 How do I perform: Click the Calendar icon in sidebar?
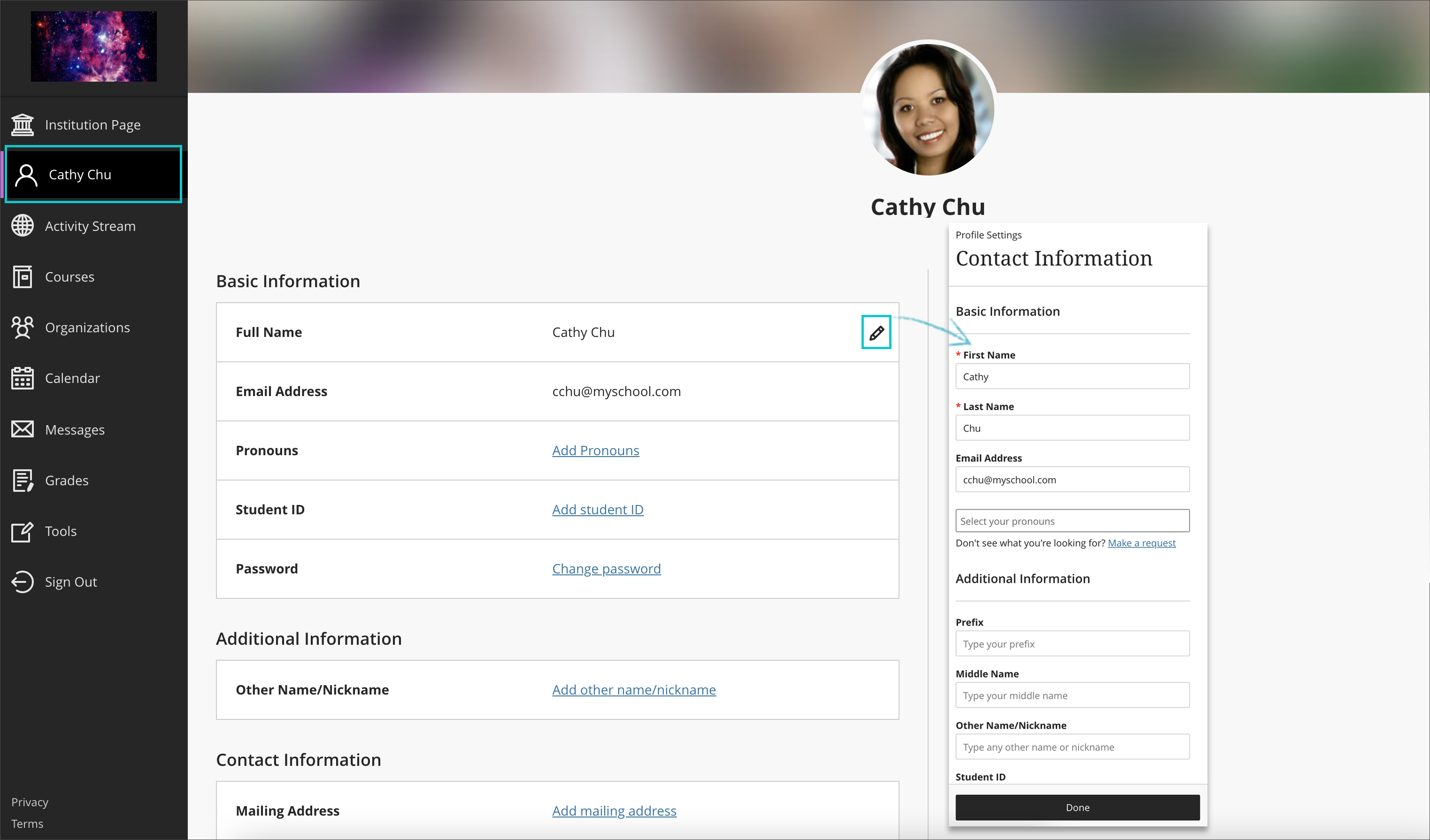click(23, 378)
